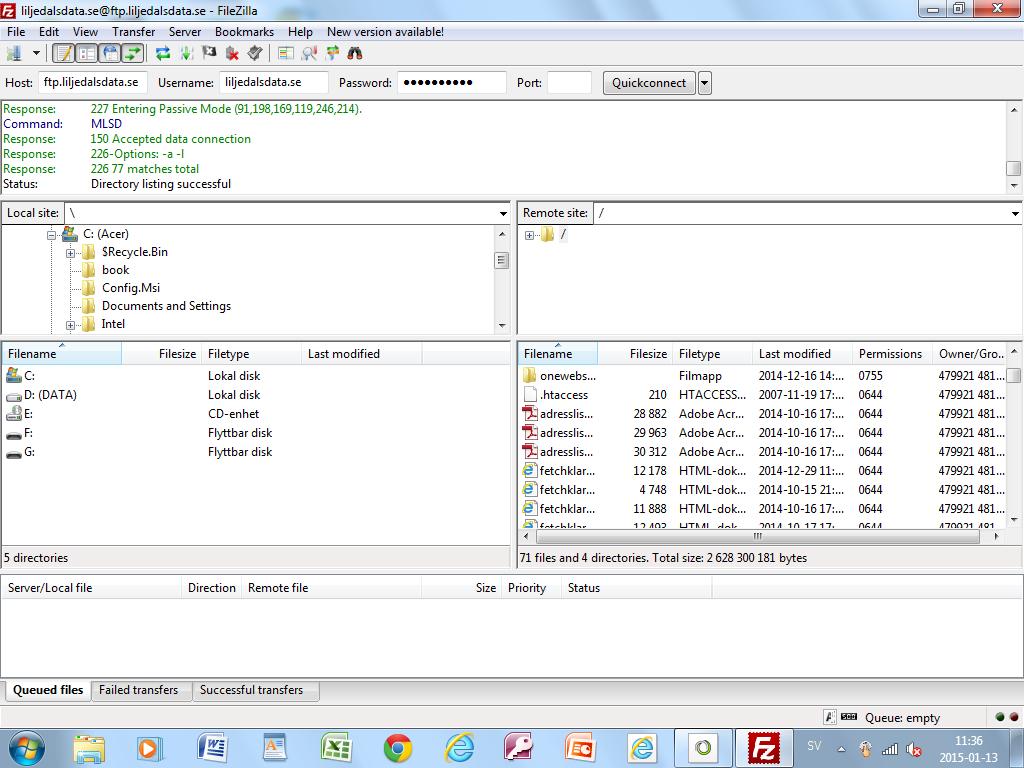Click the Quickconnect button
Viewport: 1024px width, 768px height.
[x=648, y=83]
